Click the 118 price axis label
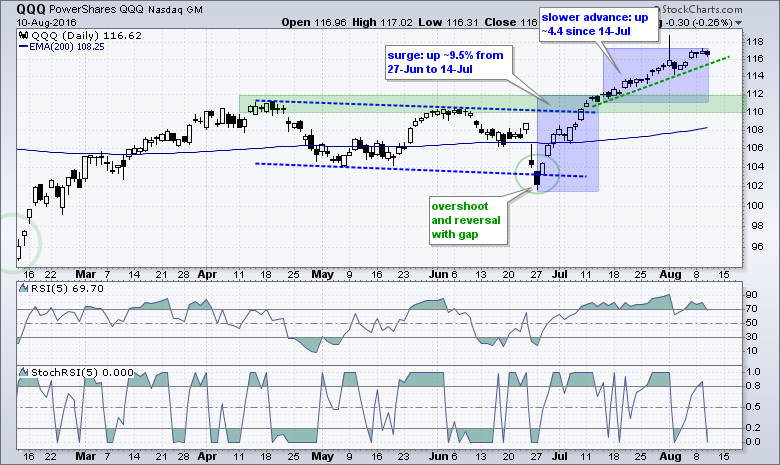The image size is (780, 465). tap(756, 42)
